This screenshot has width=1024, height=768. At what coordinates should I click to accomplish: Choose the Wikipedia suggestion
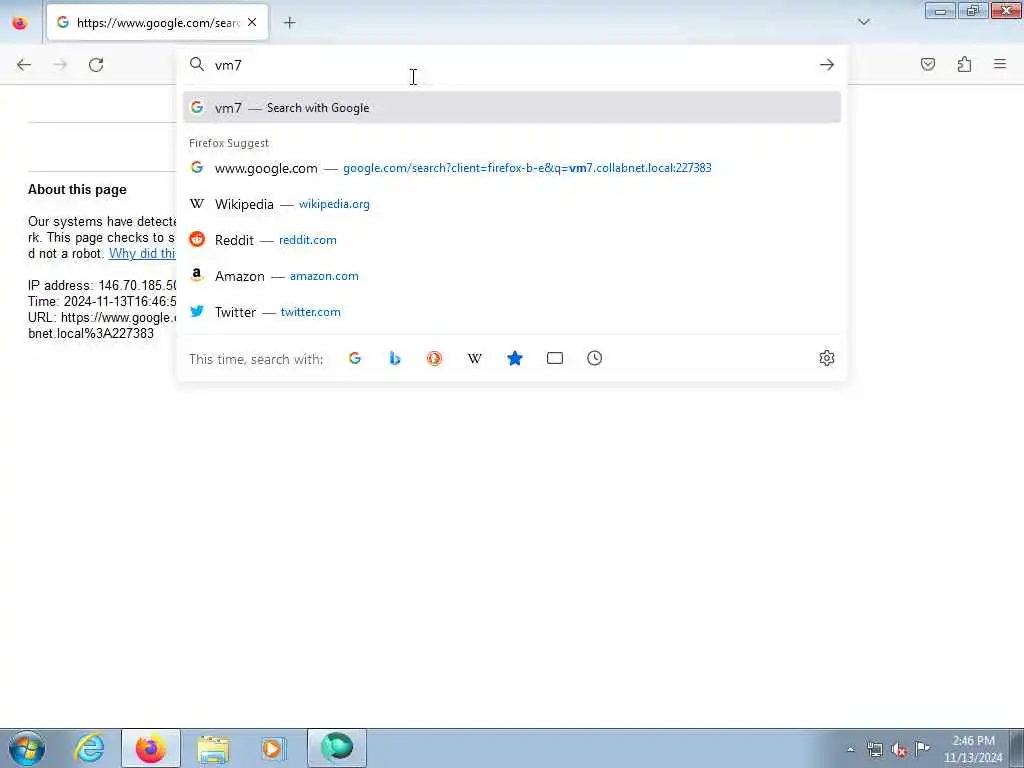(512, 204)
